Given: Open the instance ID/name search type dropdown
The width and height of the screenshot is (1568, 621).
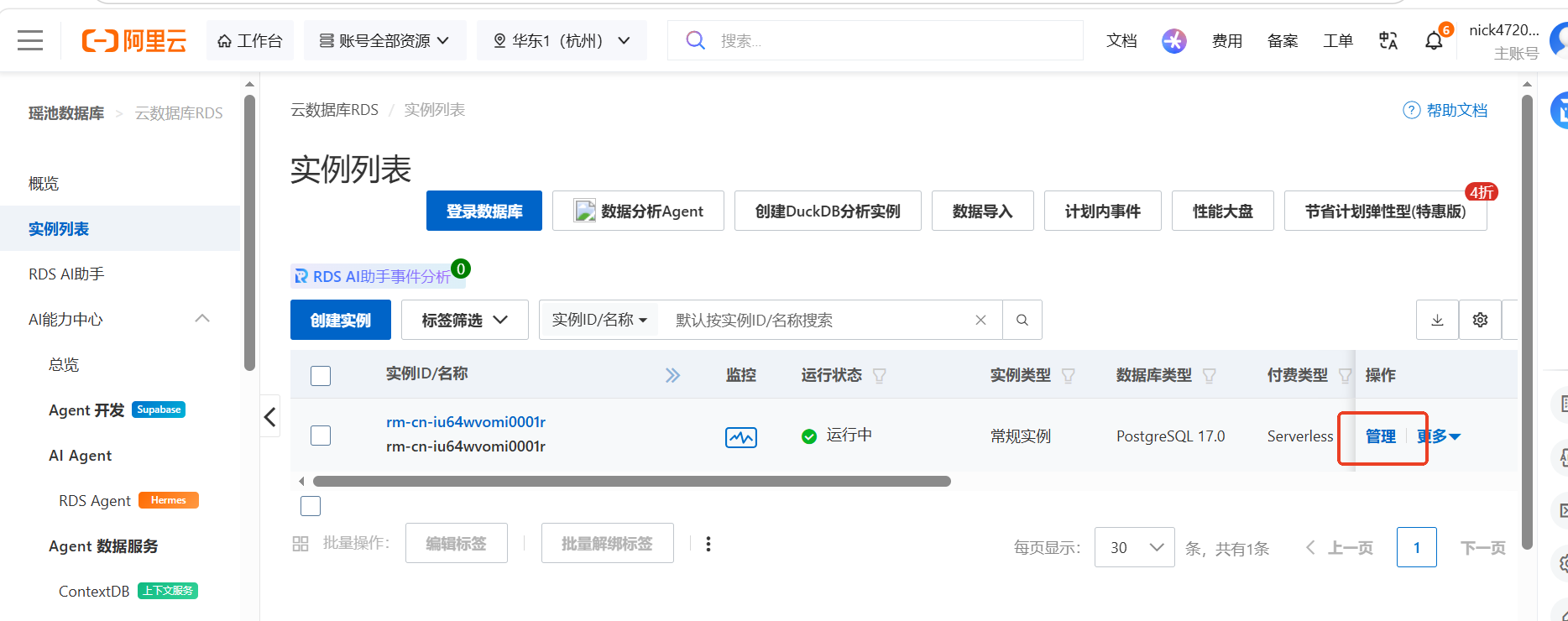Looking at the screenshot, I should point(599,320).
